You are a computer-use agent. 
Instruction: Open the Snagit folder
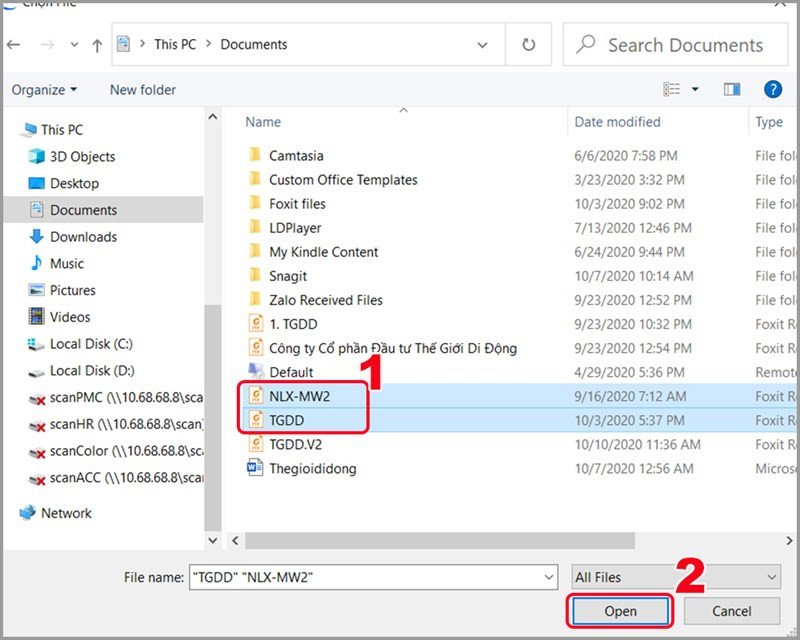[286, 276]
